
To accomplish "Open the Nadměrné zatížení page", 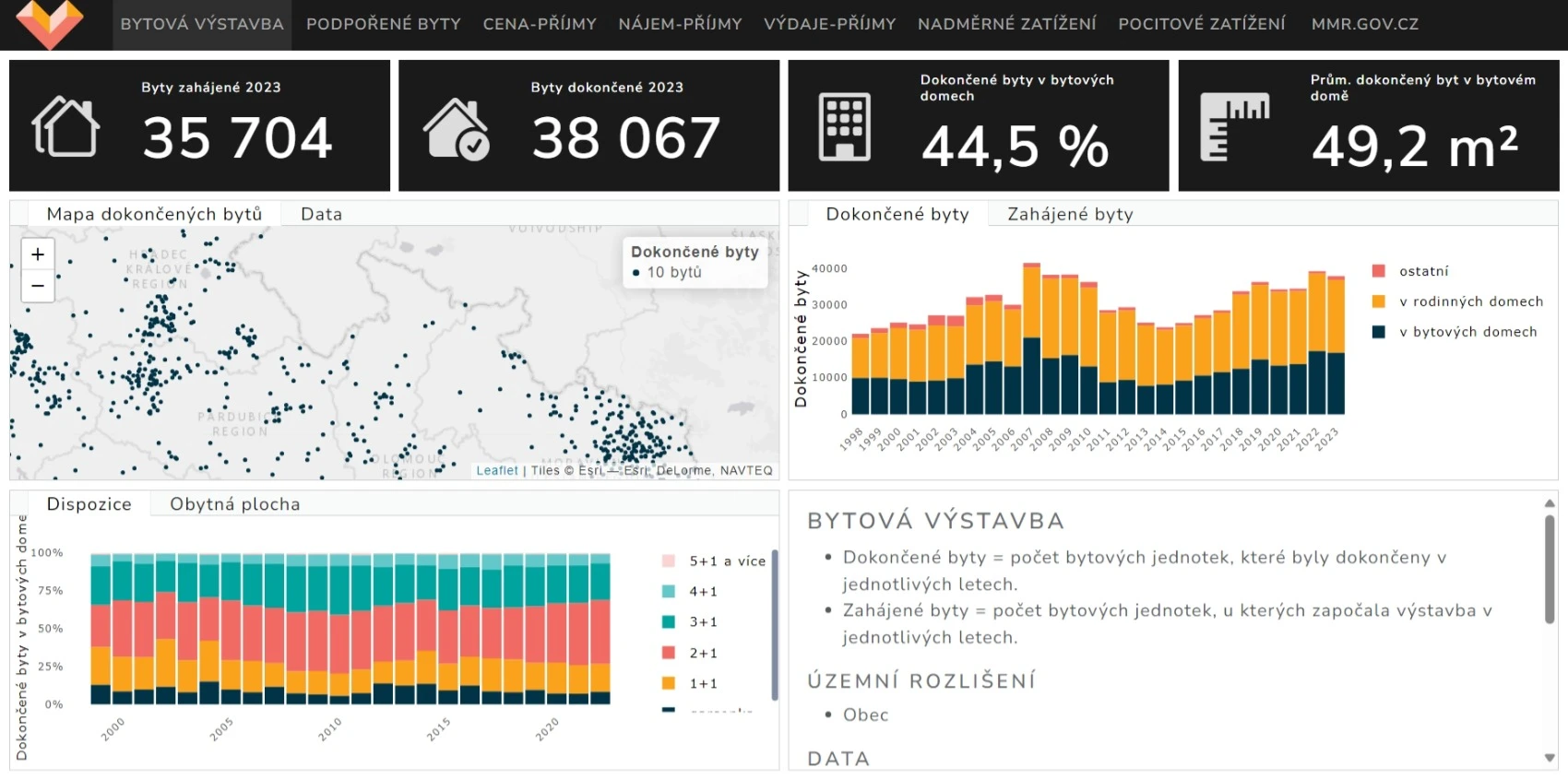I will point(1006,24).
